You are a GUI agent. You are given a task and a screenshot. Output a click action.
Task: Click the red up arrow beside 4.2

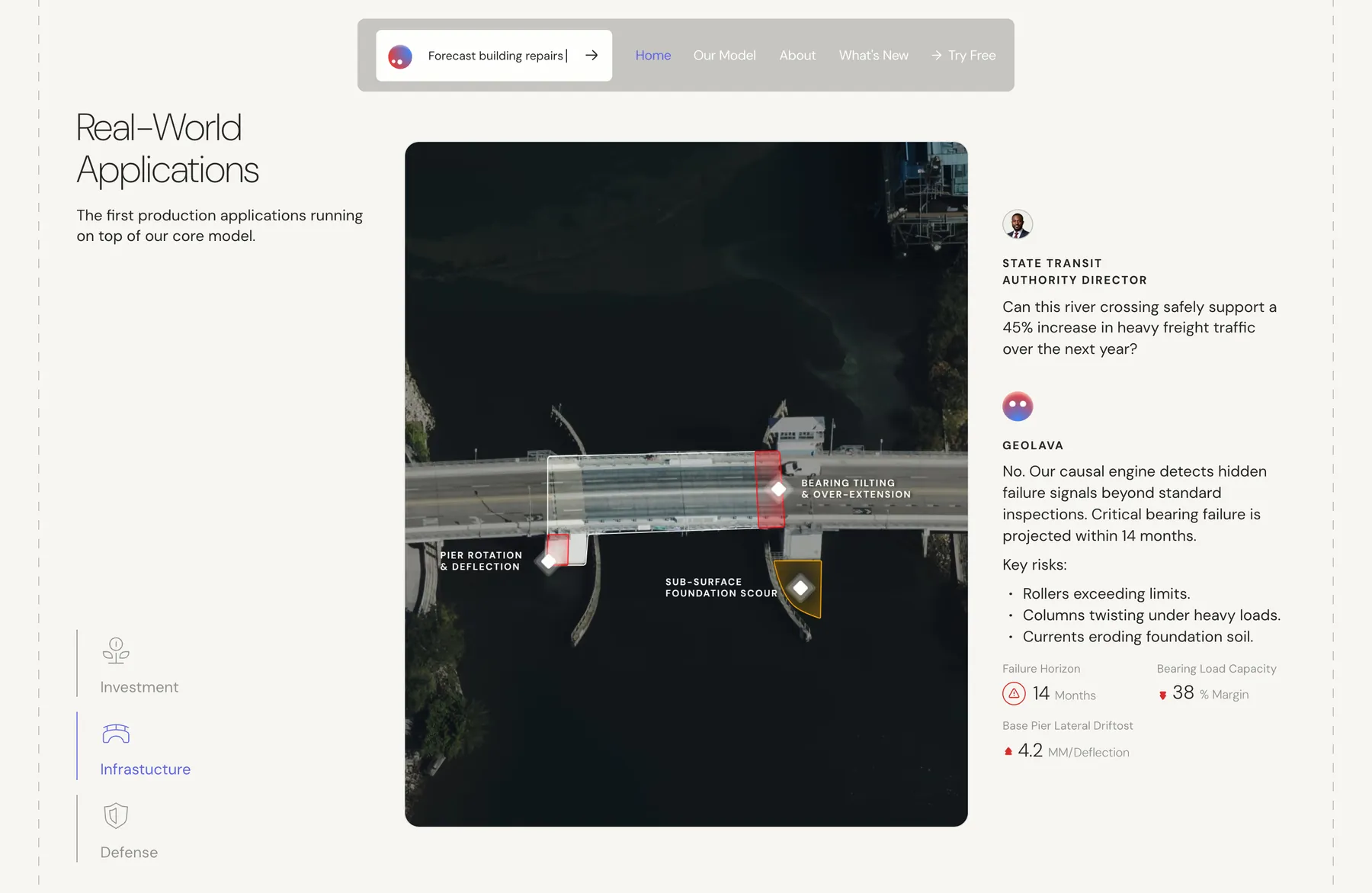pyautogui.click(x=1008, y=751)
